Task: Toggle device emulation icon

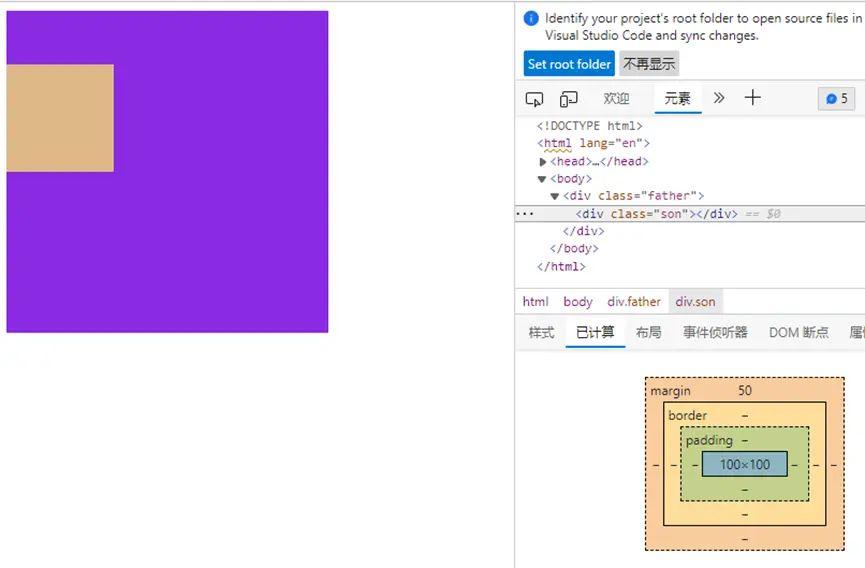Action: pyautogui.click(x=568, y=99)
